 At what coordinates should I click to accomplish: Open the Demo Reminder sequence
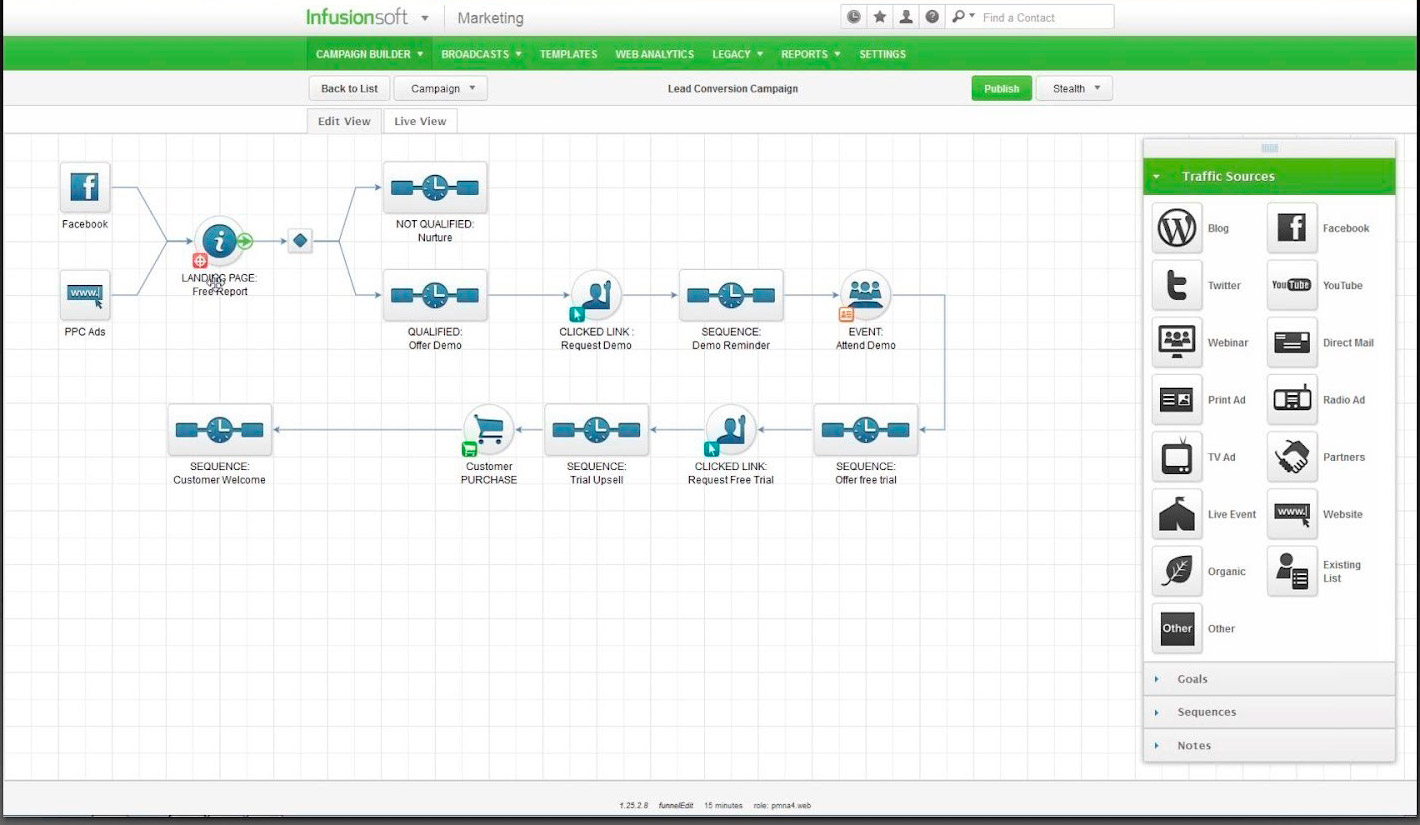coord(731,295)
